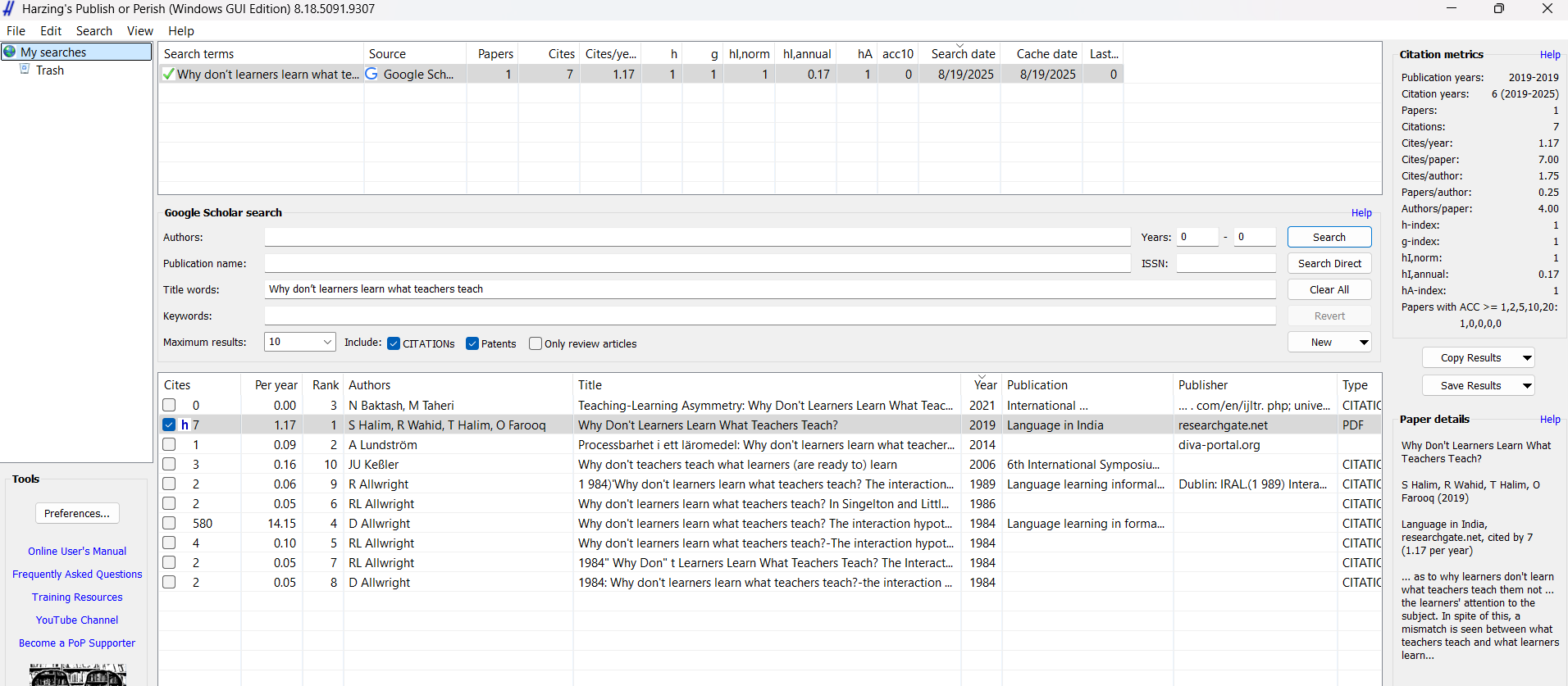
Task: Sort results by the Cites column header
Action: [199, 385]
